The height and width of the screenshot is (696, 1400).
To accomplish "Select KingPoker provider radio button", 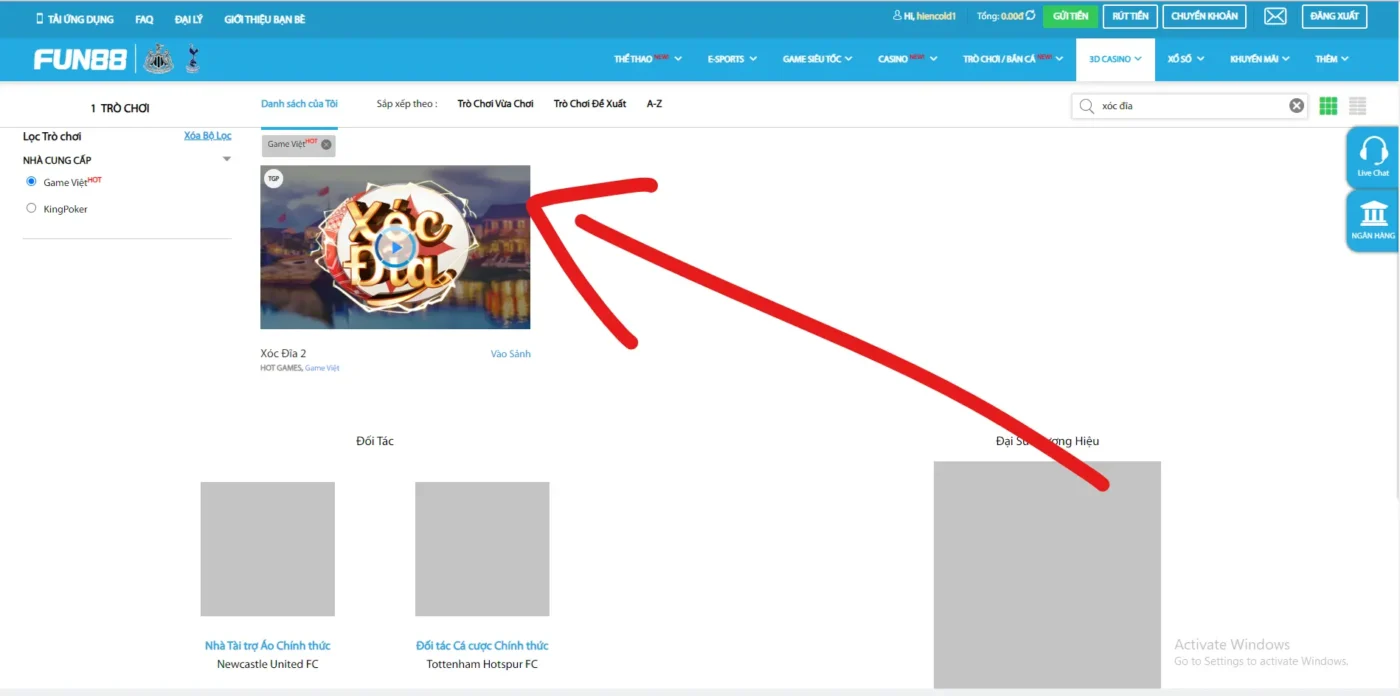I will coord(31,208).
